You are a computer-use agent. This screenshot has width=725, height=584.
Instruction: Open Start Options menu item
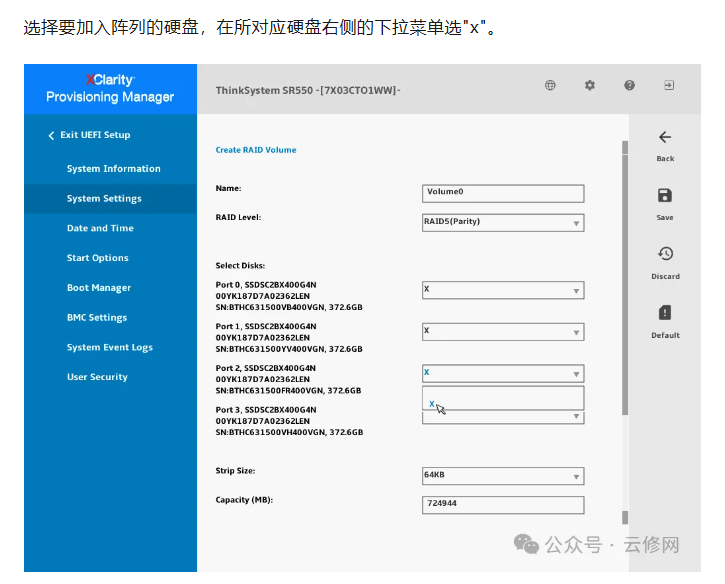pos(98,258)
